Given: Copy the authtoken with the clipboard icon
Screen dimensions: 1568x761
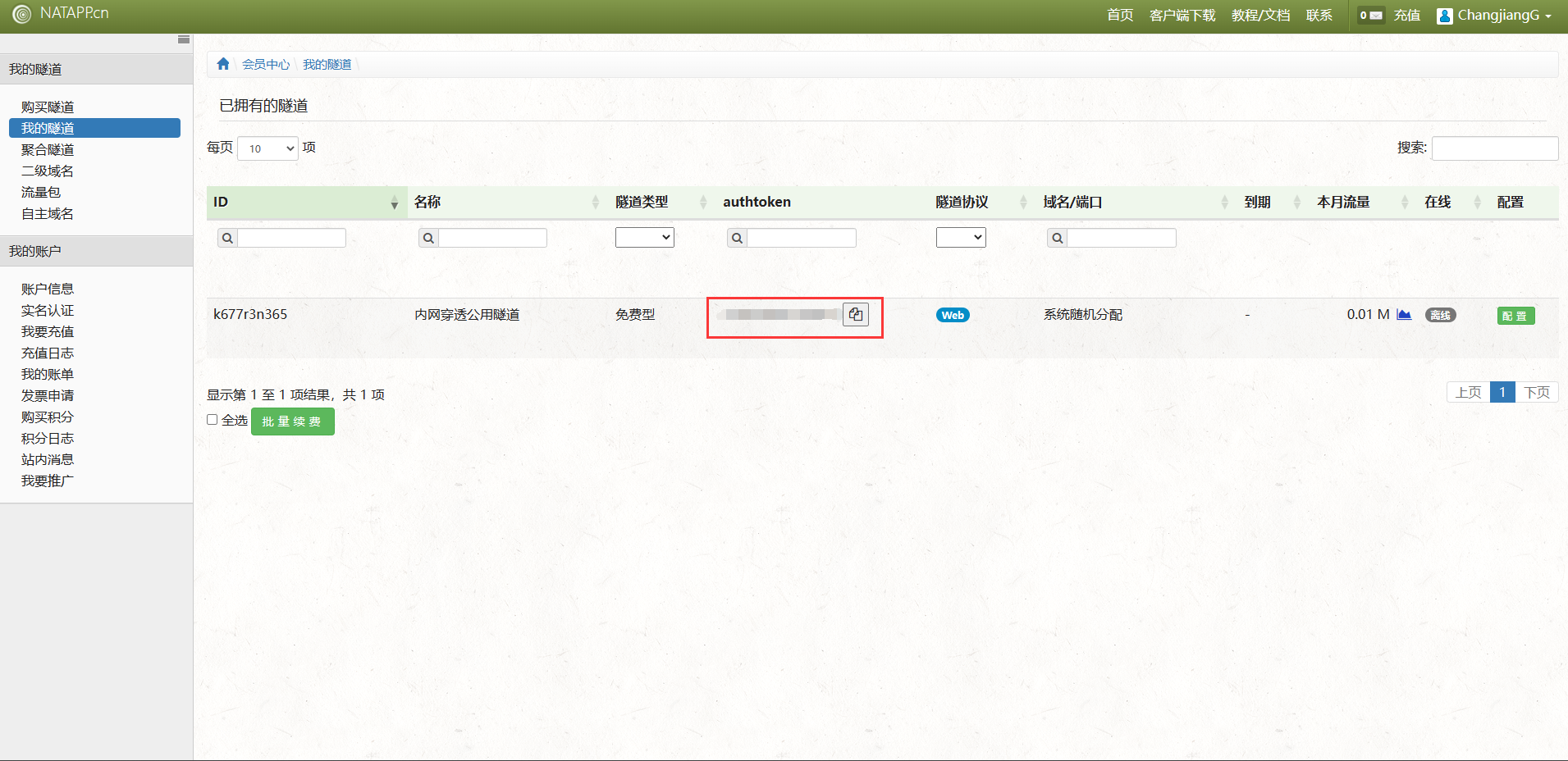Looking at the screenshot, I should [855, 315].
